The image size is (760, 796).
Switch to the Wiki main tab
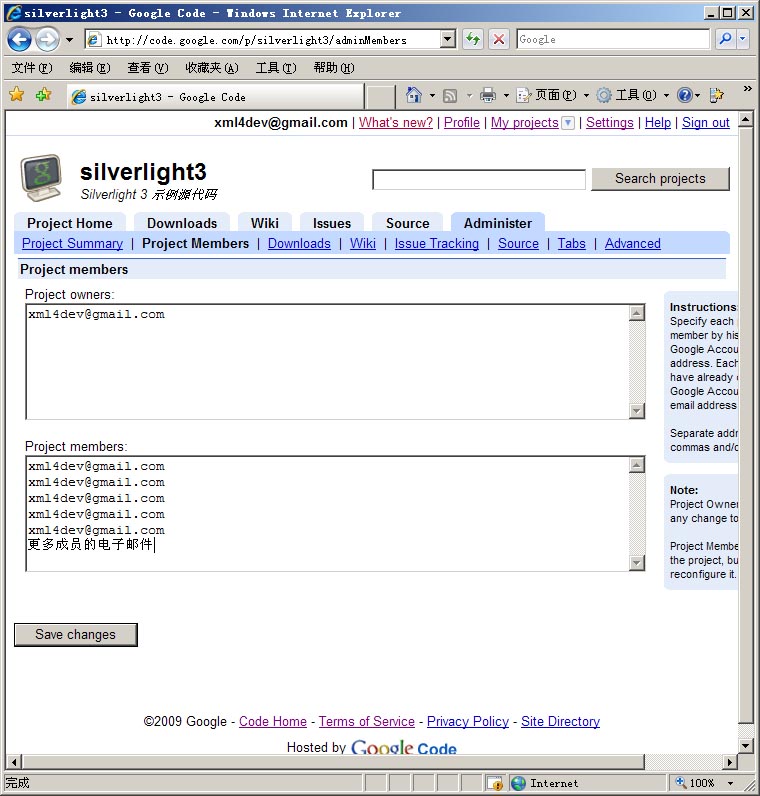(x=265, y=223)
